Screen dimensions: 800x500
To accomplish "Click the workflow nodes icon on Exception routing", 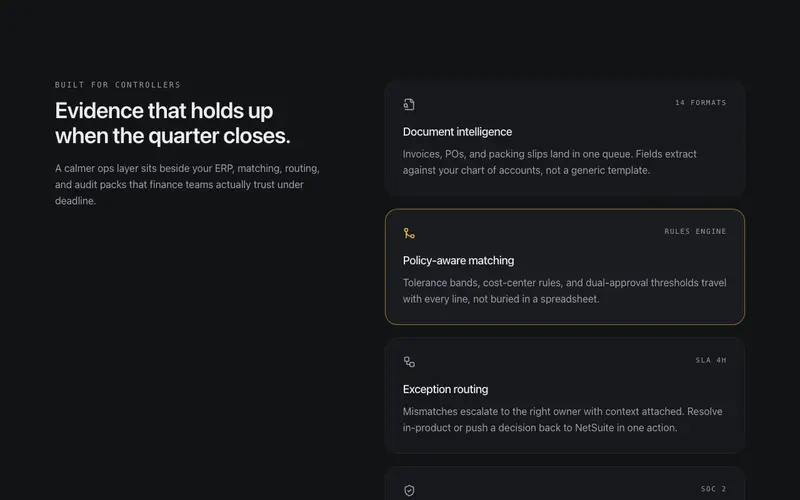I will pos(409,362).
